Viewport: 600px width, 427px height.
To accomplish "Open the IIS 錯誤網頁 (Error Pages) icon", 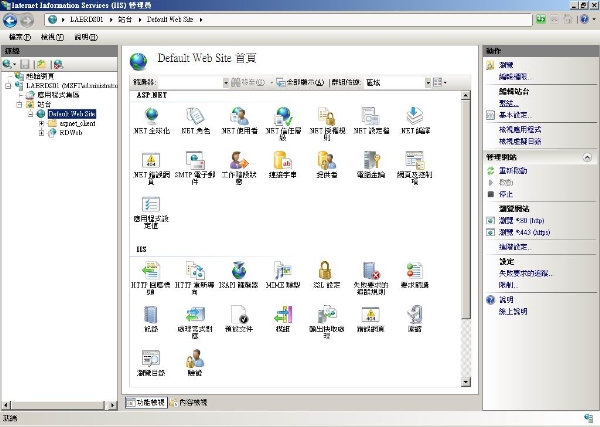I will [x=371, y=315].
